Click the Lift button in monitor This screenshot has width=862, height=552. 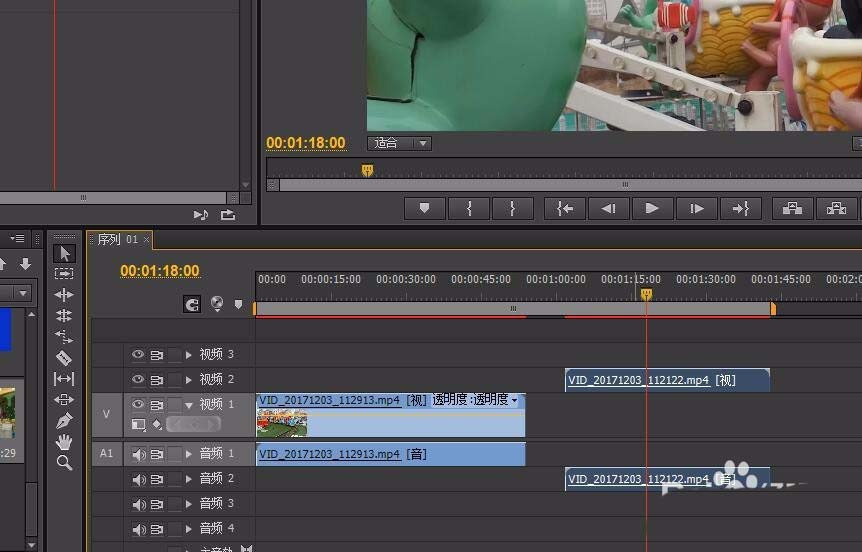coord(792,208)
